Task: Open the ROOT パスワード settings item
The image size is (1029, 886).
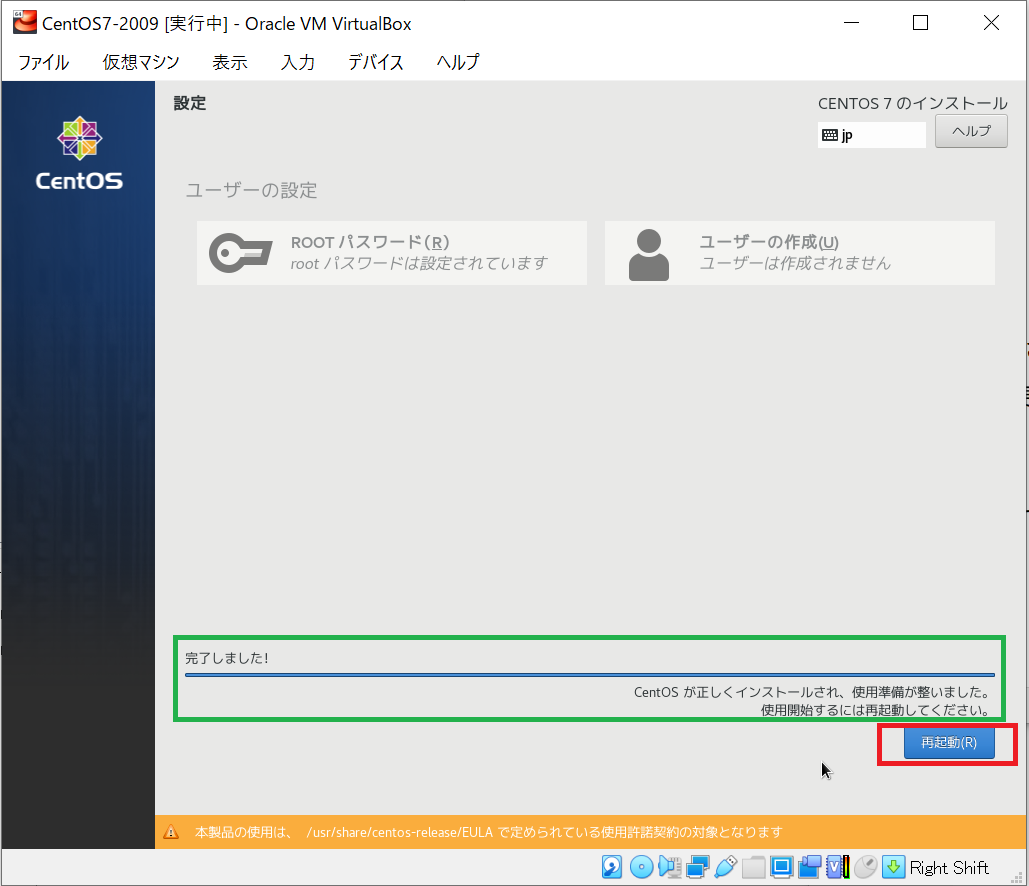Action: 391,252
